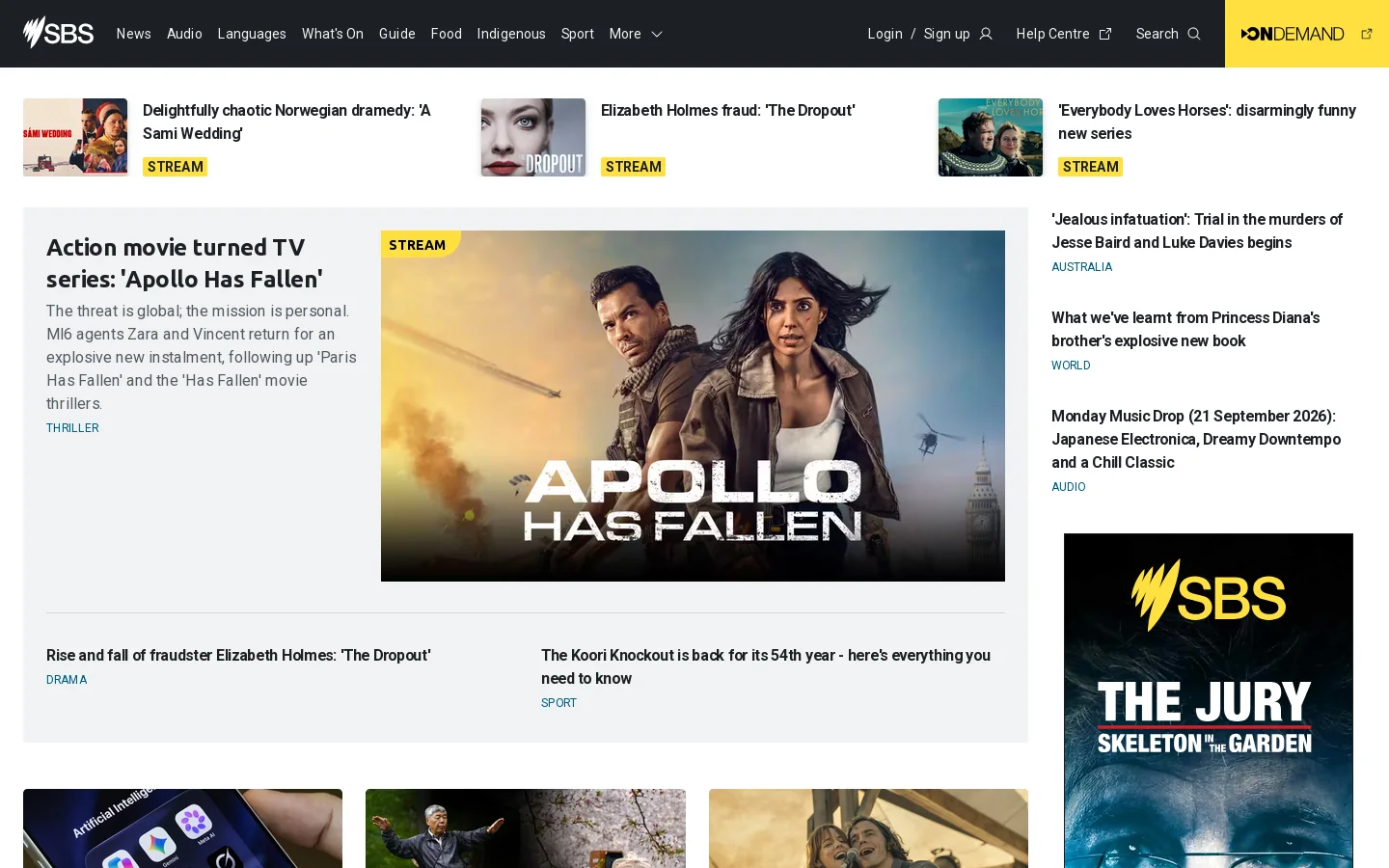
Task: Click the Apollo Has Fallen description paragraph
Action: point(202,357)
